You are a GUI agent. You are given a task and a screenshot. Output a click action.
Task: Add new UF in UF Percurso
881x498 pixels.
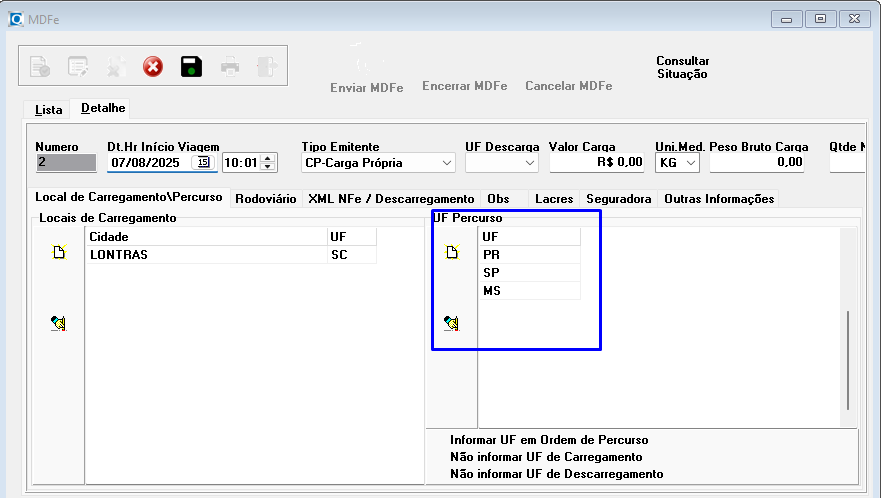[451, 254]
